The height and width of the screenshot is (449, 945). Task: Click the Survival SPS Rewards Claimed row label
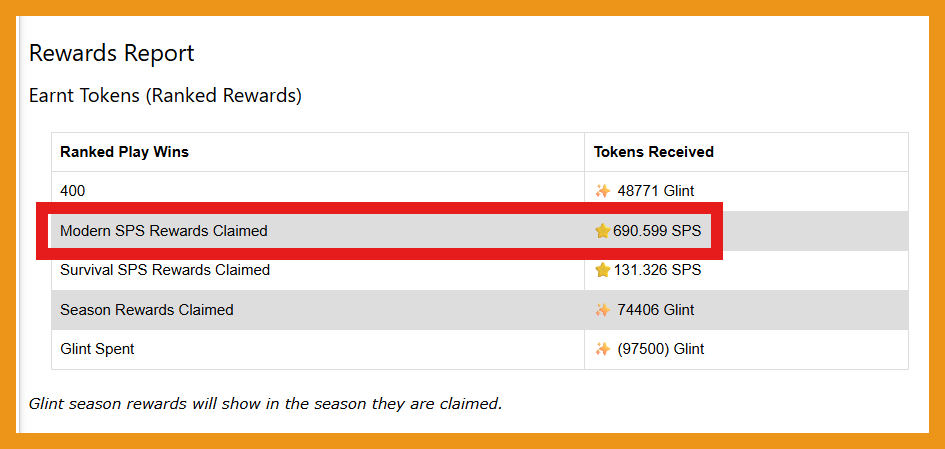(x=165, y=270)
